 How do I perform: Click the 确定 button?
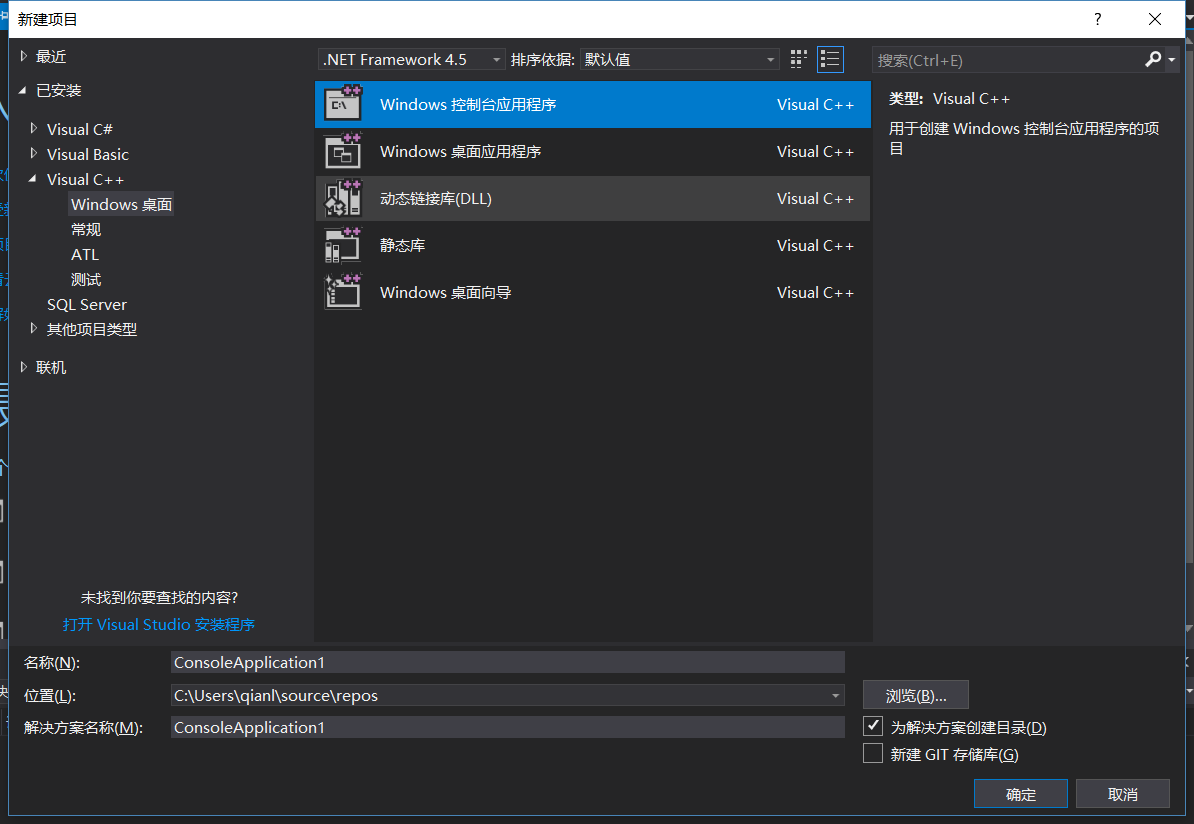click(1020, 794)
